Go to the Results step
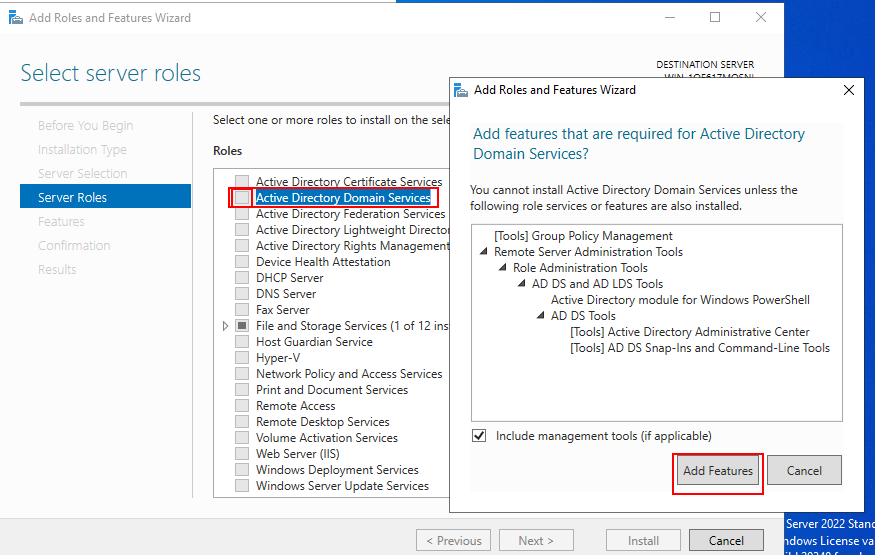The height and width of the screenshot is (555, 875). click(x=57, y=269)
